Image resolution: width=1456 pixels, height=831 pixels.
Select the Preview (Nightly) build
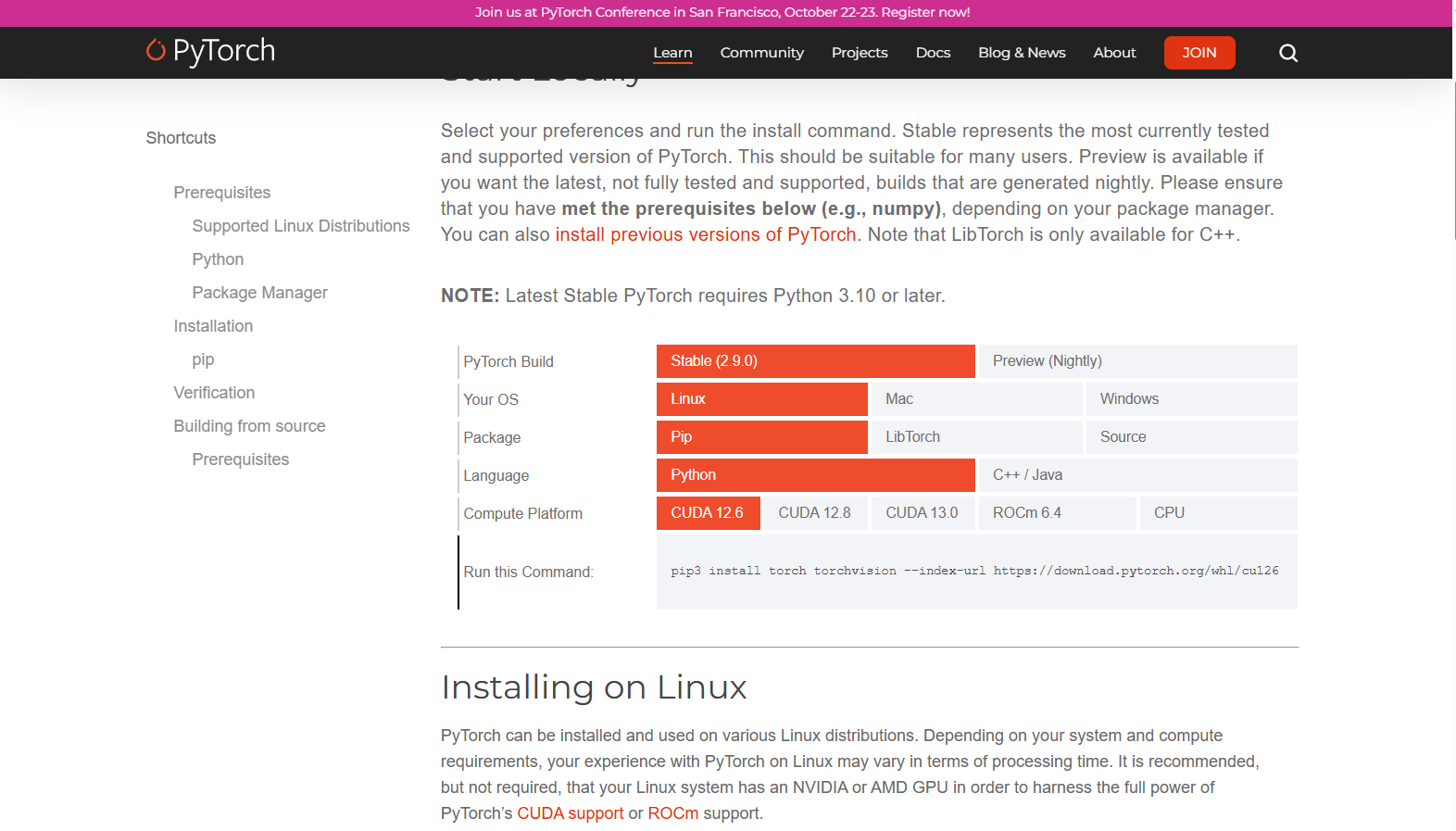coord(1138,361)
